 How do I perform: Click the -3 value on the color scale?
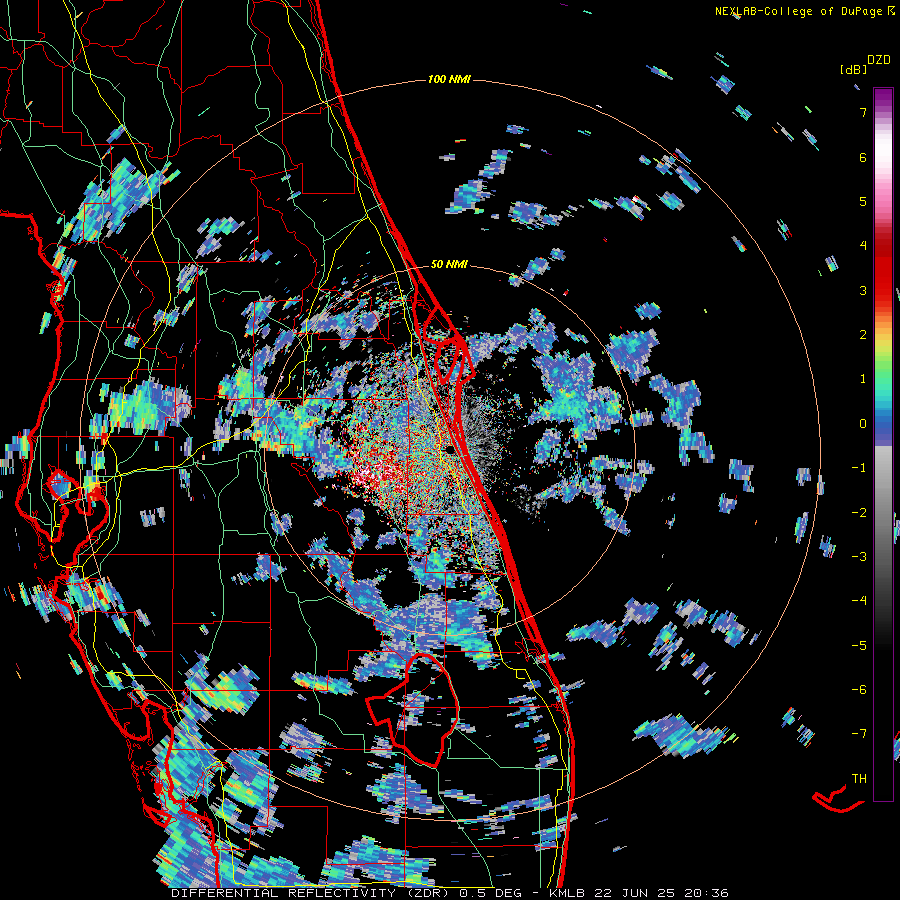(859, 557)
